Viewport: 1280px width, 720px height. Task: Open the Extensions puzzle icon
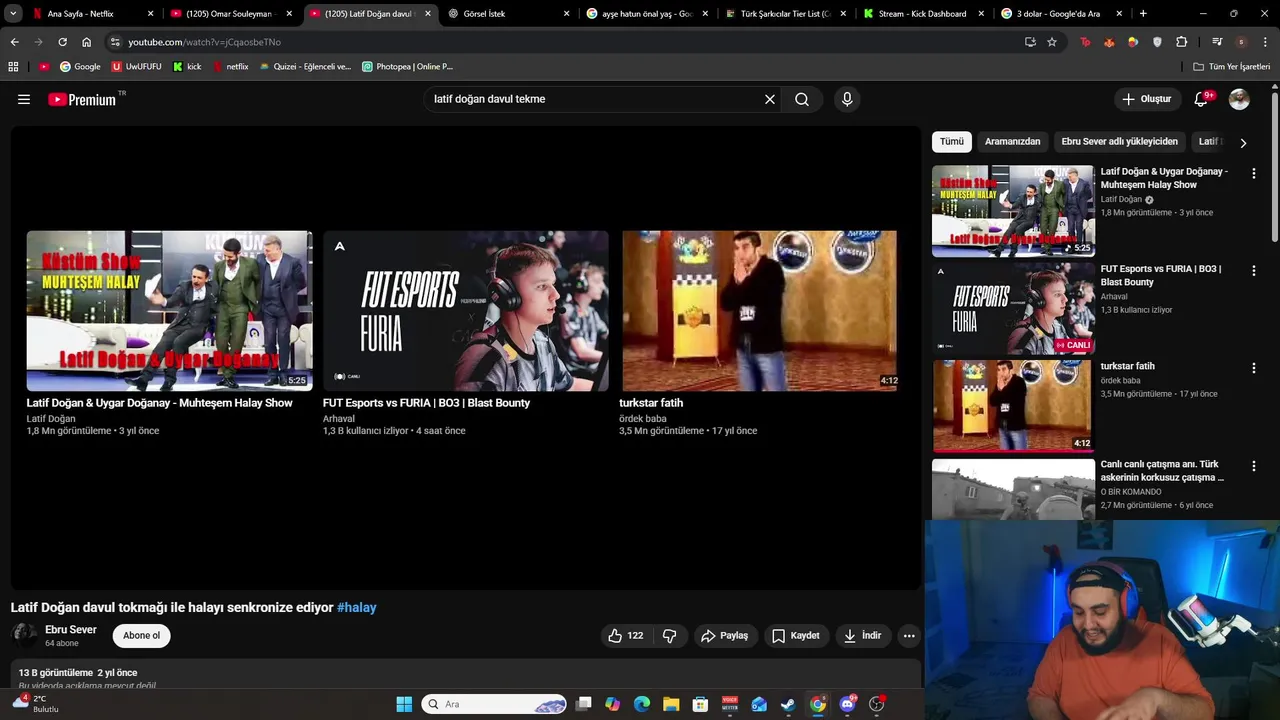(x=1182, y=42)
